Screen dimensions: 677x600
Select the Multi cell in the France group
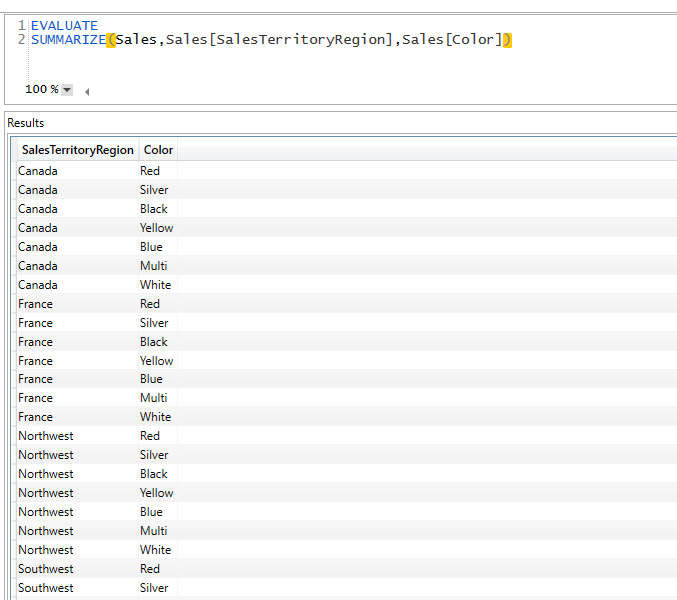(x=158, y=398)
